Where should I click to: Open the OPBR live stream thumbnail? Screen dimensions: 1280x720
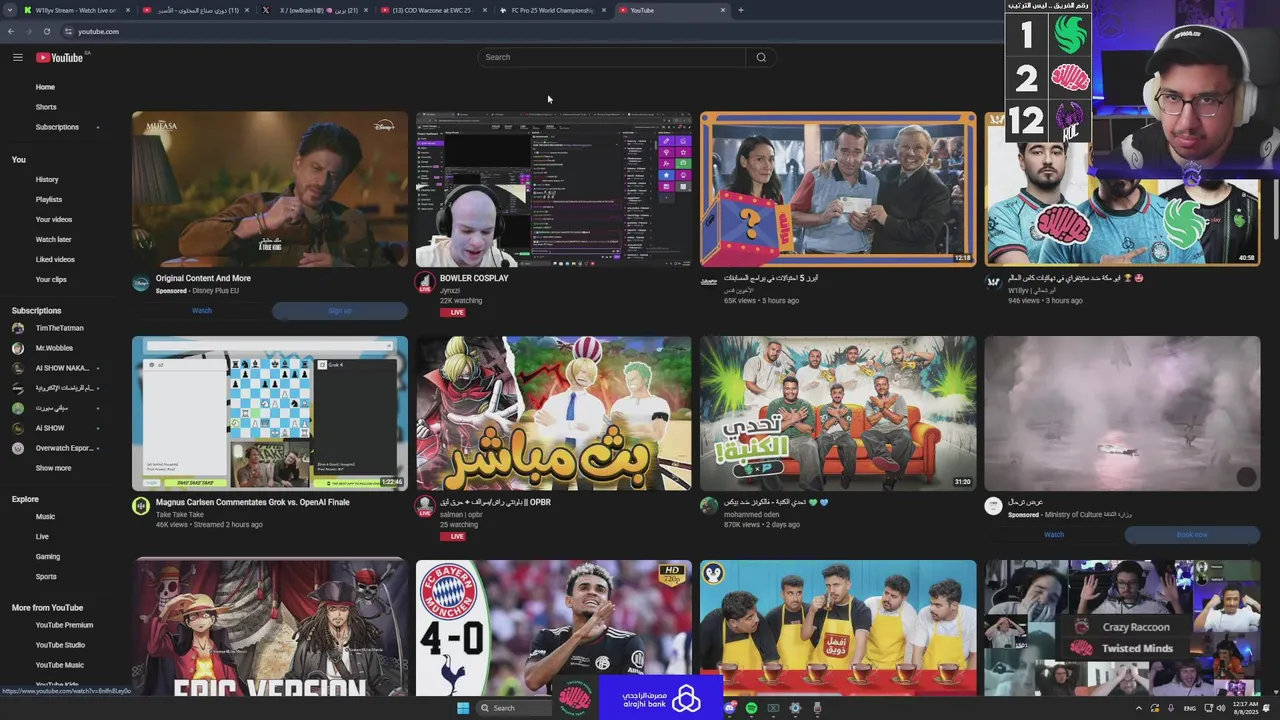pos(553,413)
